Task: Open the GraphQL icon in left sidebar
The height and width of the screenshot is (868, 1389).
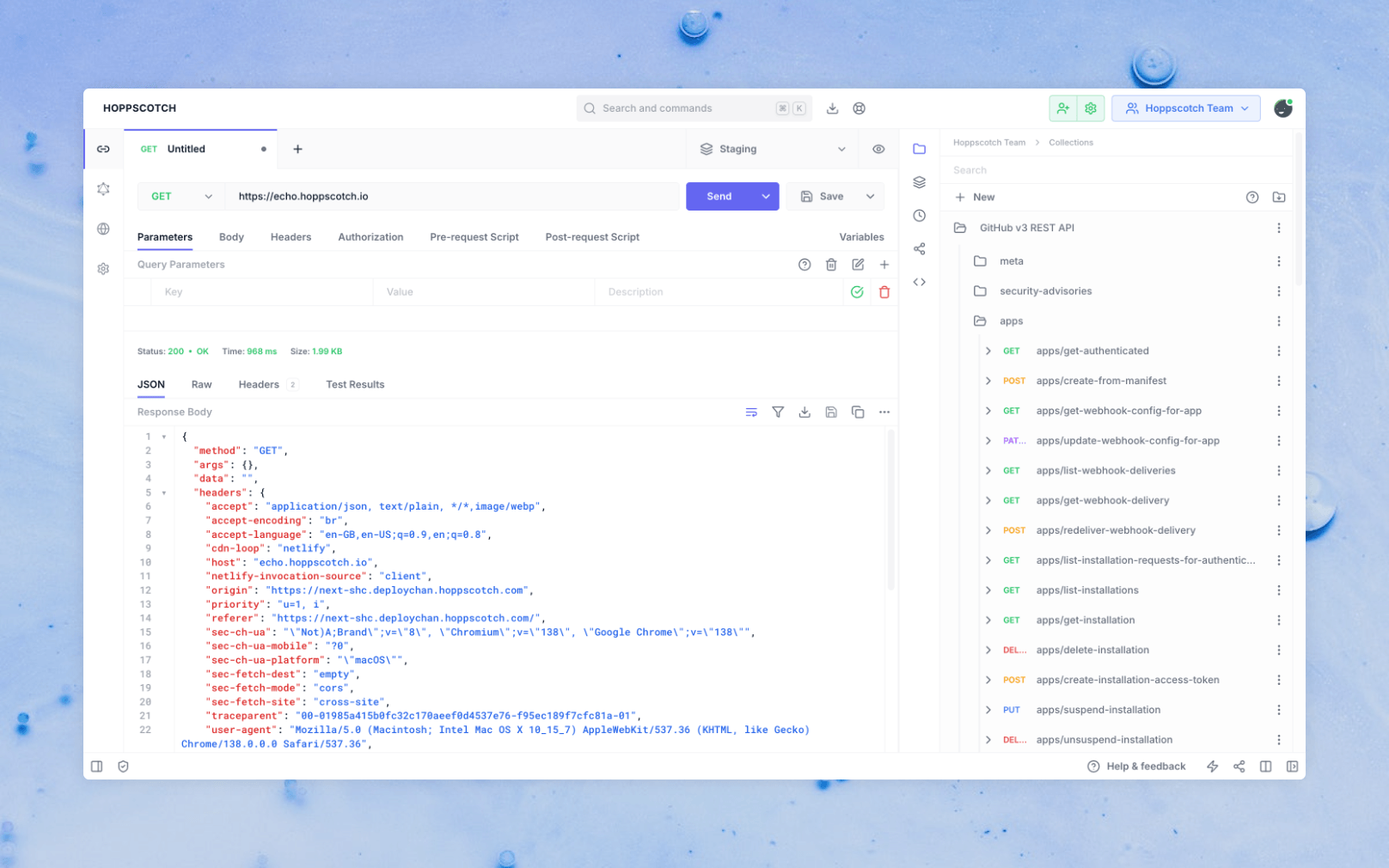Action: [103, 189]
